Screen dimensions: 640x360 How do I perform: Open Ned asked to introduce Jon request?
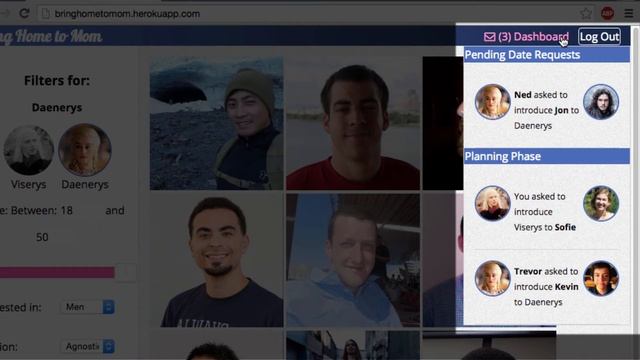pos(547,110)
